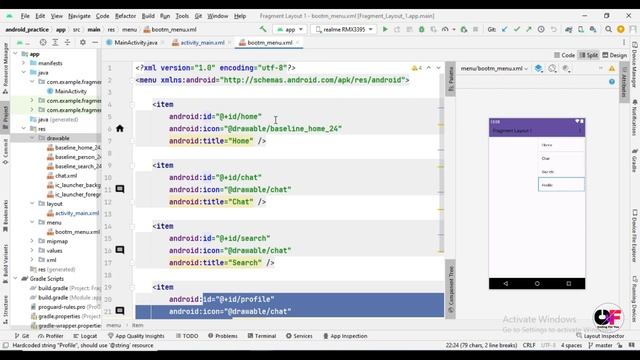Open the menu/bootm_menu.xml file dropdown
The width and height of the screenshot is (640, 360).
[x=494, y=69]
